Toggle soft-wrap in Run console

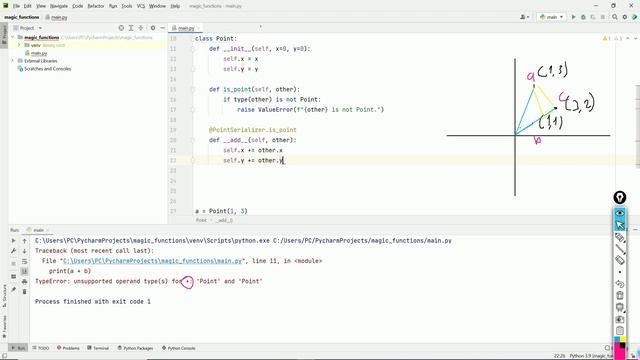coord(24,261)
